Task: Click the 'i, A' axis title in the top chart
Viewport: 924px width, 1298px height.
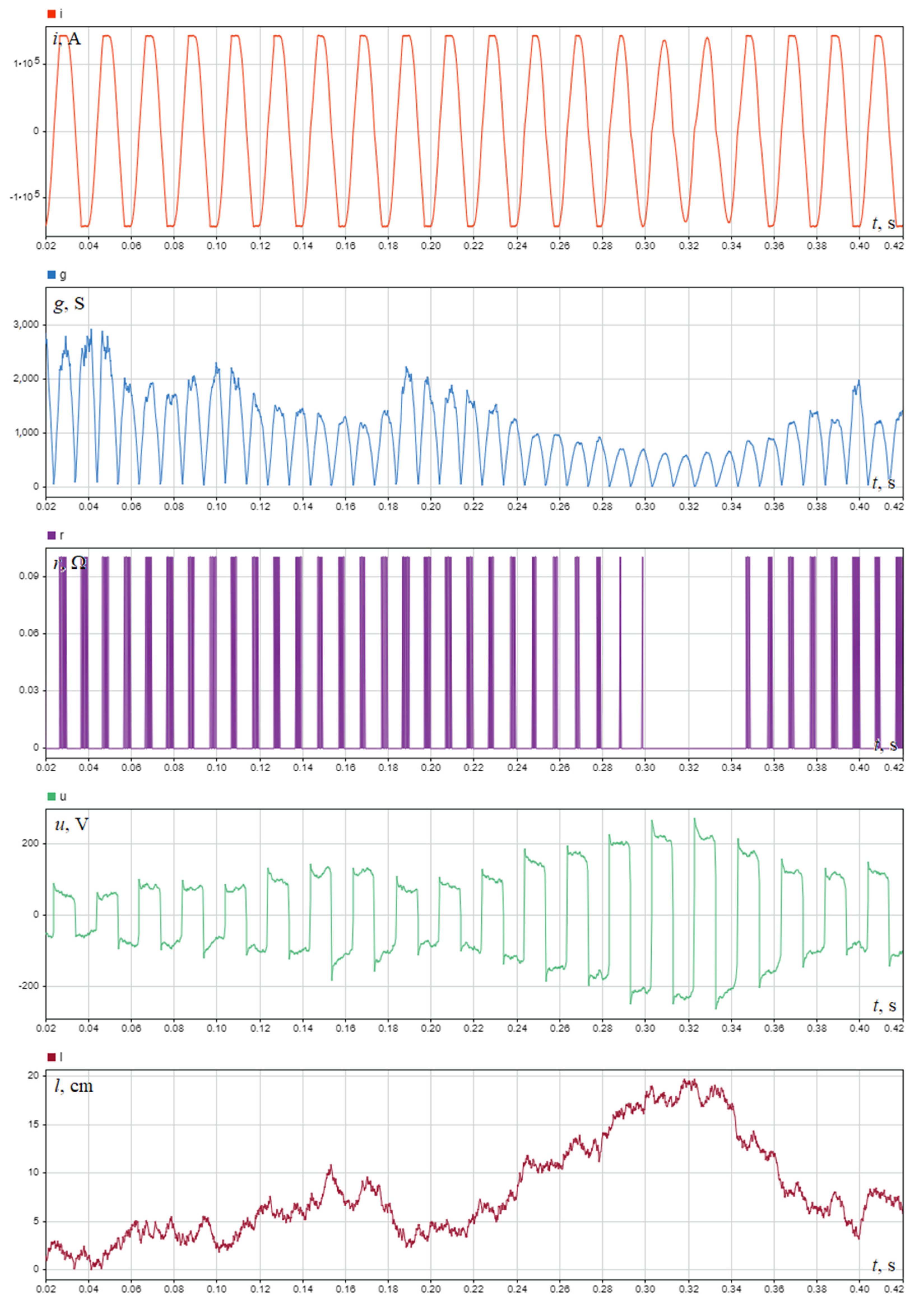Action: [67, 39]
